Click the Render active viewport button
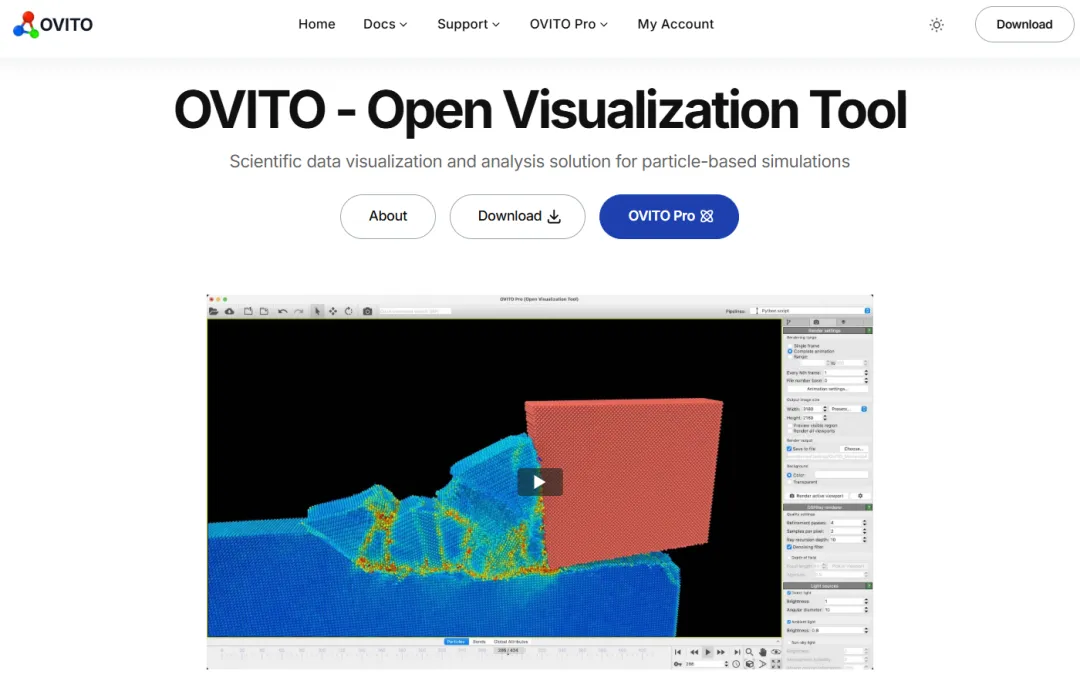This screenshot has width=1080, height=681. click(817, 496)
